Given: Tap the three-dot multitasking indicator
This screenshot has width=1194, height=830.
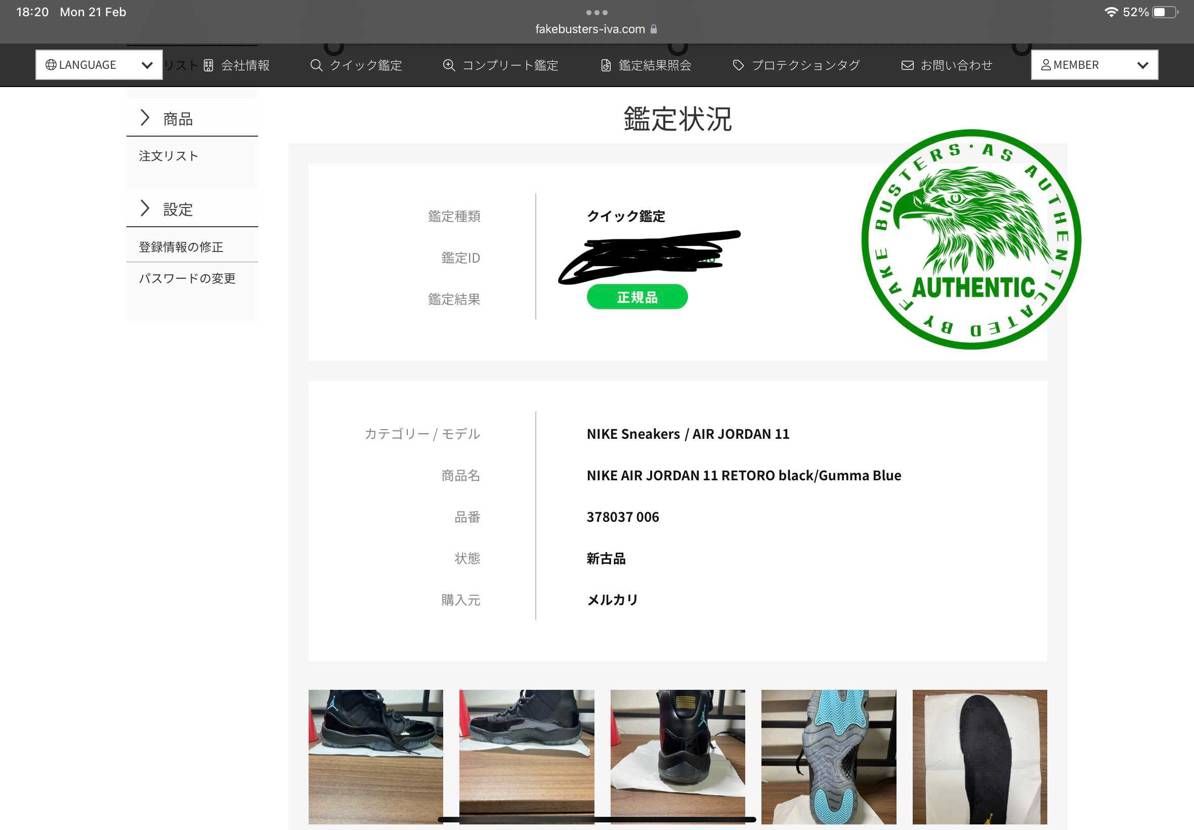Looking at the screenshot, I should [597, 12].
